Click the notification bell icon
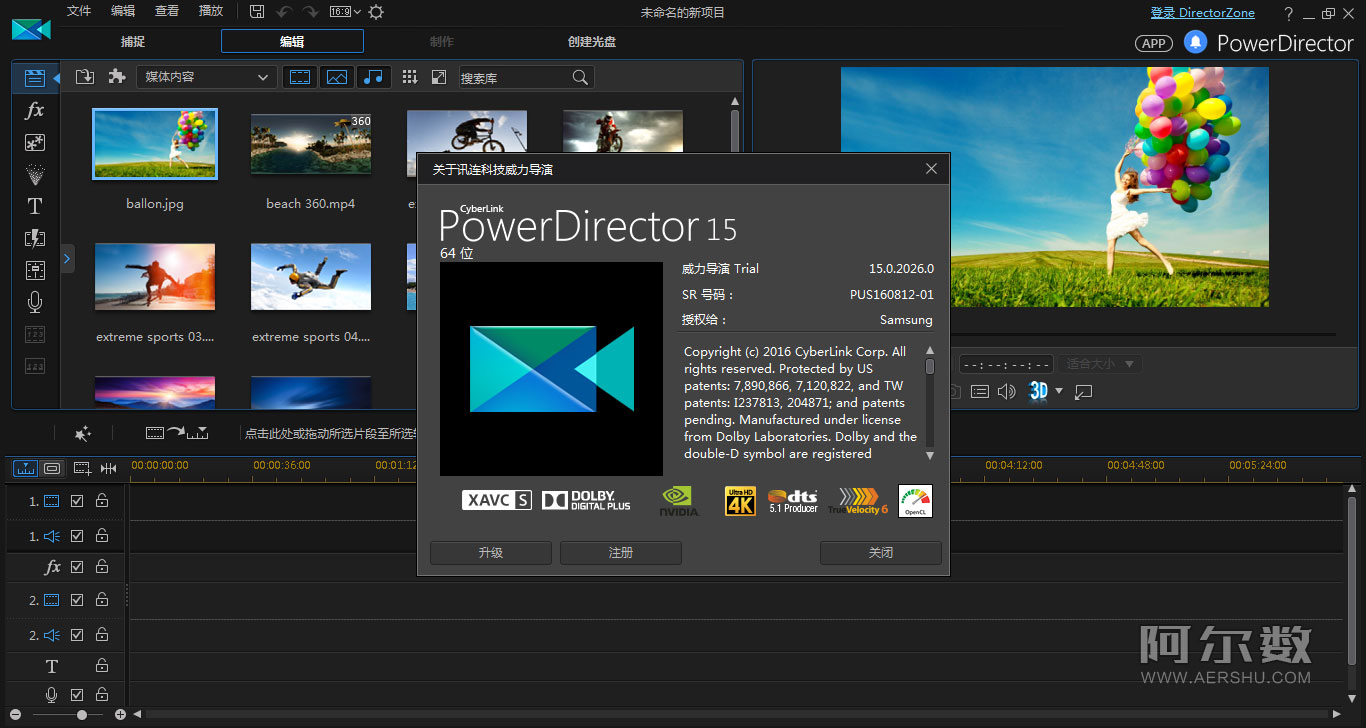The image size is (1366, 728). pyautogui.click(x=1195, y=42)
